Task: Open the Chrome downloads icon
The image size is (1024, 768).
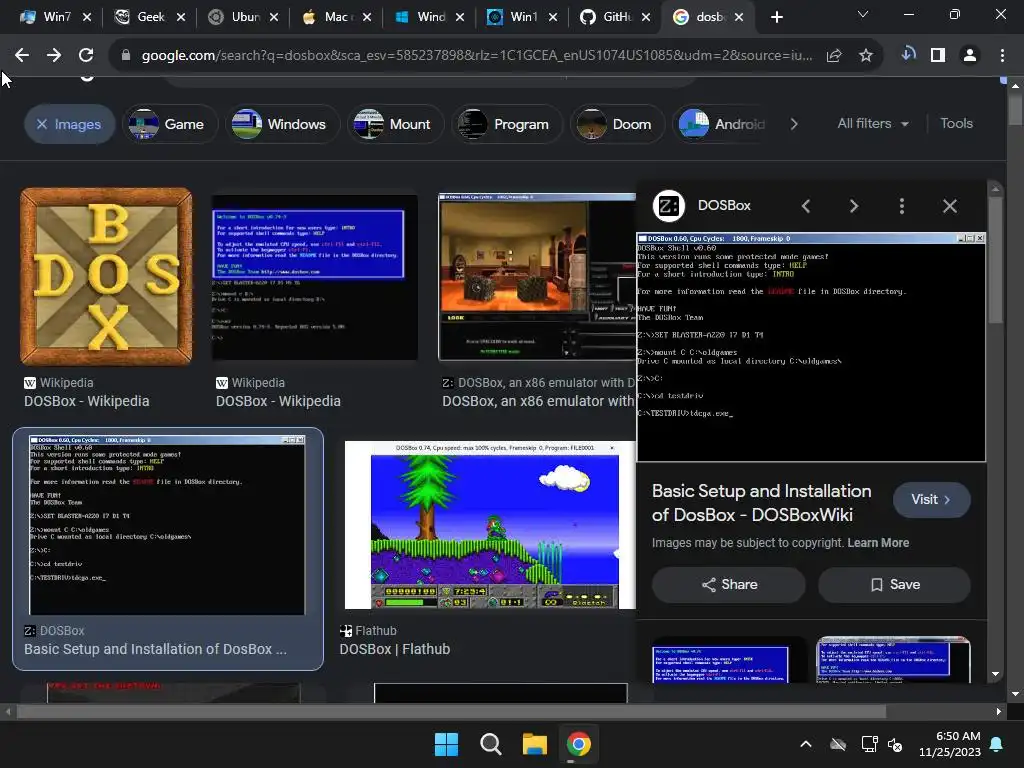Action: point(908,55)
